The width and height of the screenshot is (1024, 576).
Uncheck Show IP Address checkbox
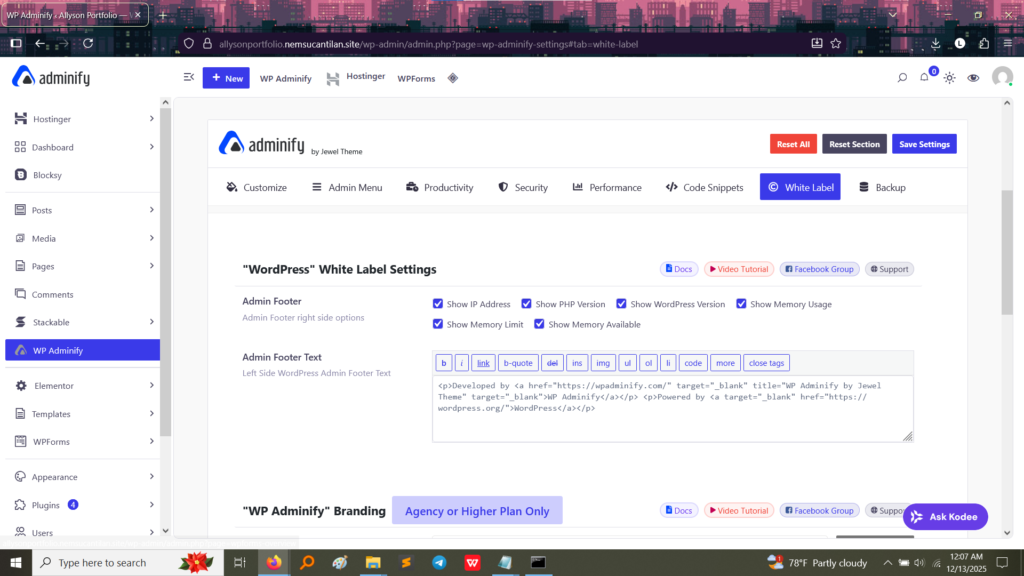click(x=438, y=304)
